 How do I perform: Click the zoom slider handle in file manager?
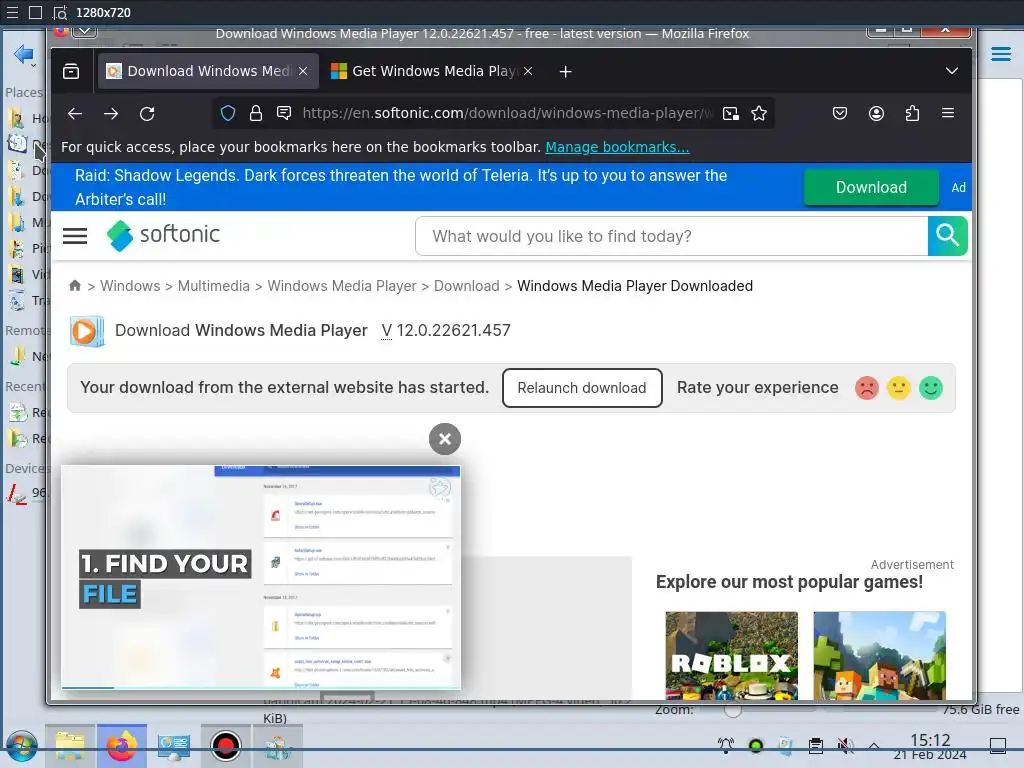pos(733,710)
